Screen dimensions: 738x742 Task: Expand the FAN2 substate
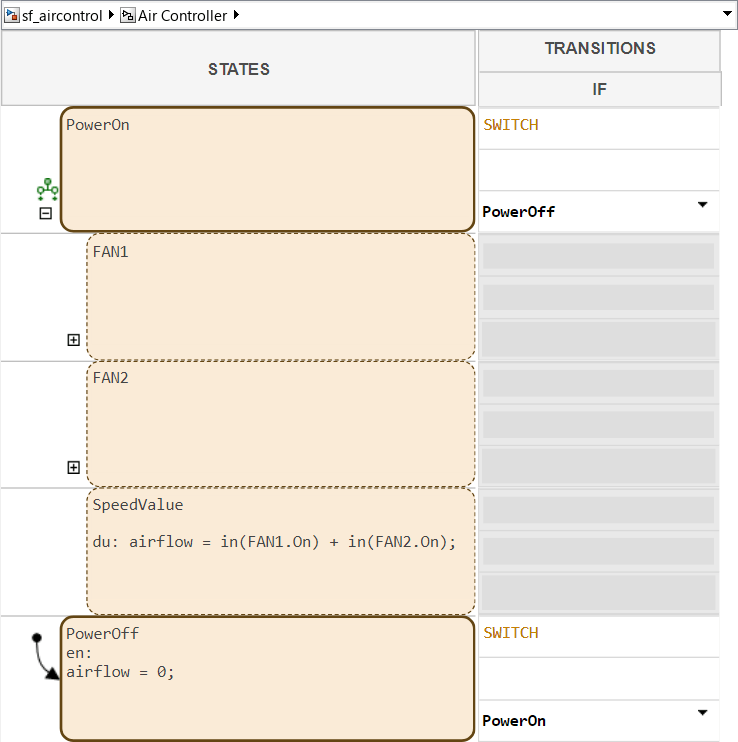click(x=73, y=467)
